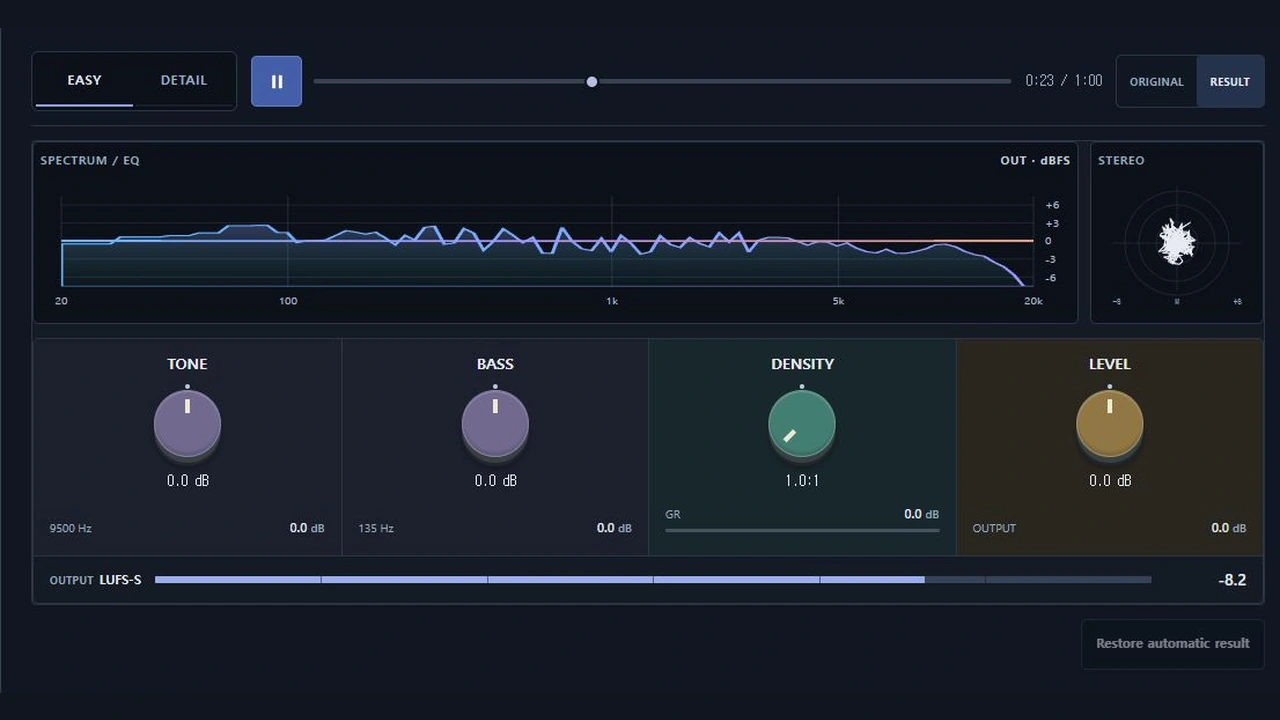
Task: Click the BASS knob
Action: [495, 424]
